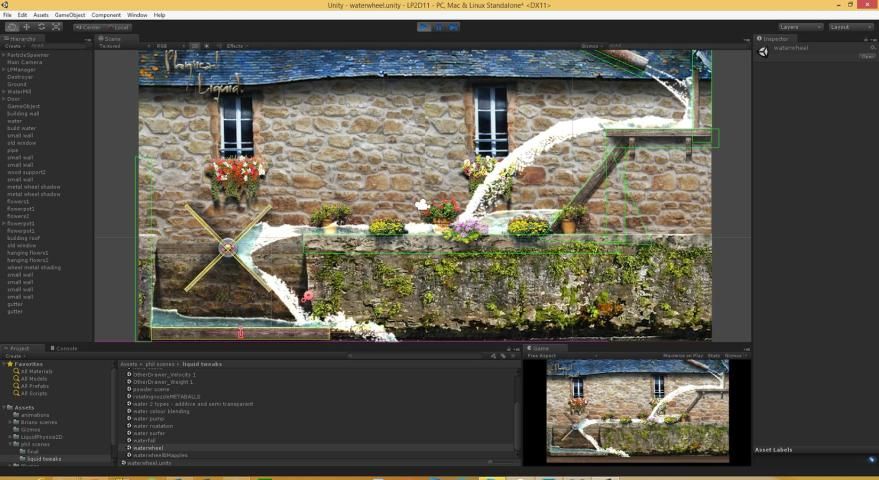Click the Unity waterwheel asset icon in Inspector
Viewport: 879px width, 480px height.
point(764,51)
